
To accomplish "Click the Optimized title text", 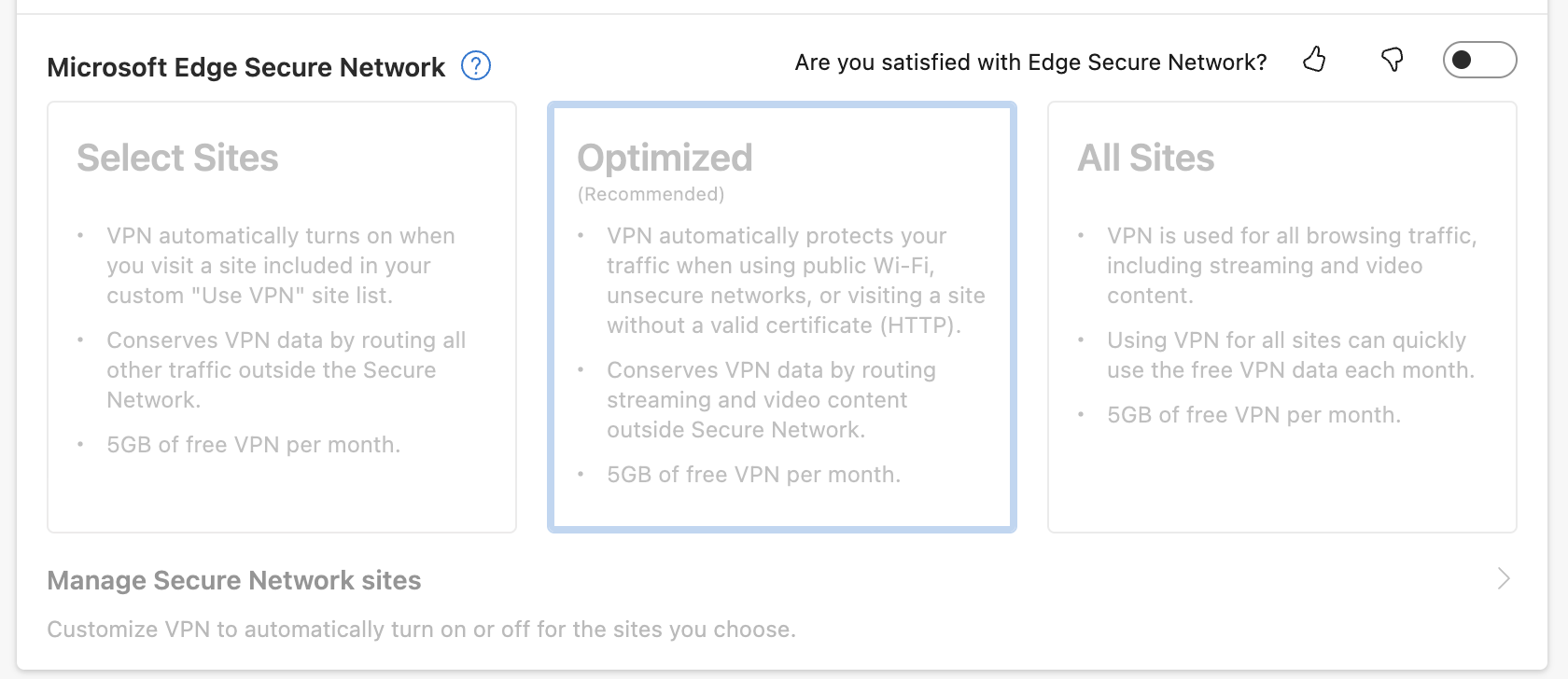I will pos(665,158).
